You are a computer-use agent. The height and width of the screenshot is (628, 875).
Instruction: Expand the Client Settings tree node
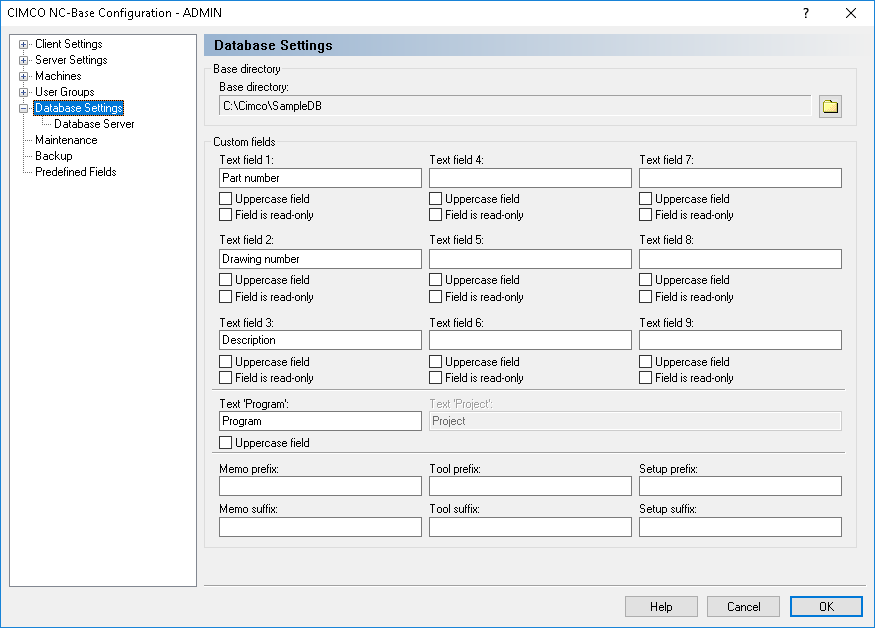click(23, 44)
